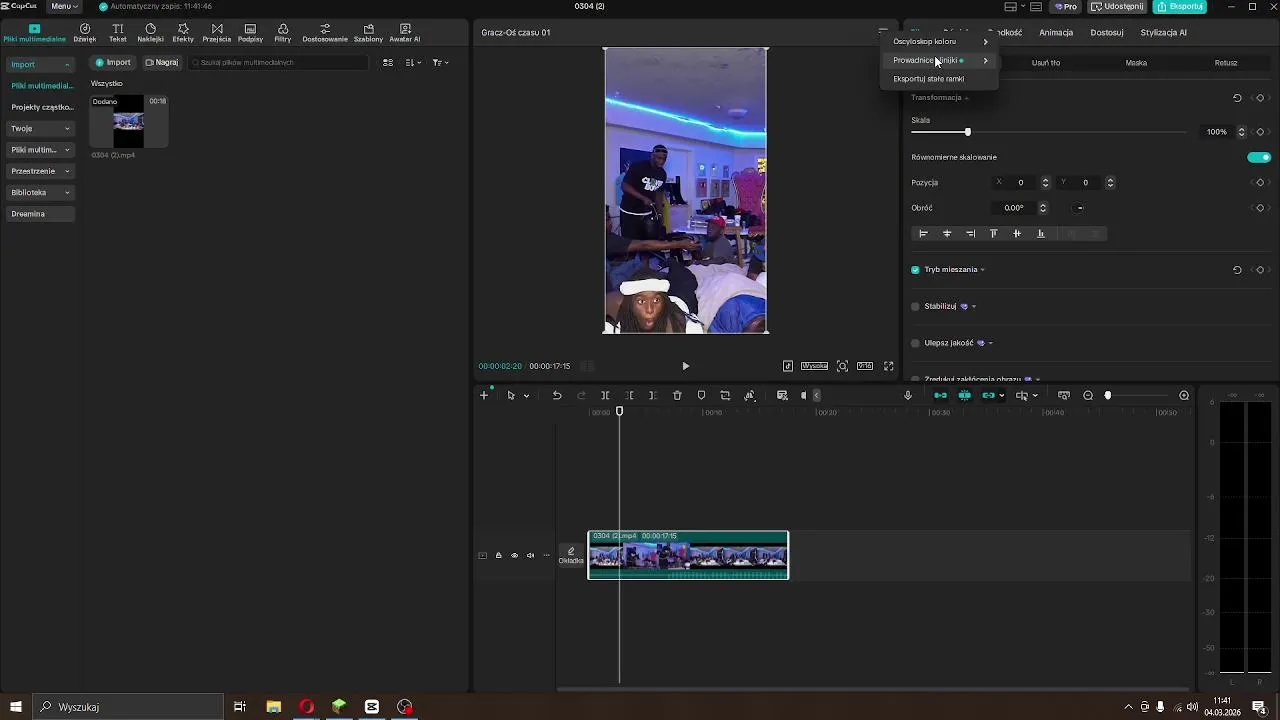Toggle auto-snapping icon in timeline toolbar
This screenshot has width=1280, height=720.
point(964,395)
